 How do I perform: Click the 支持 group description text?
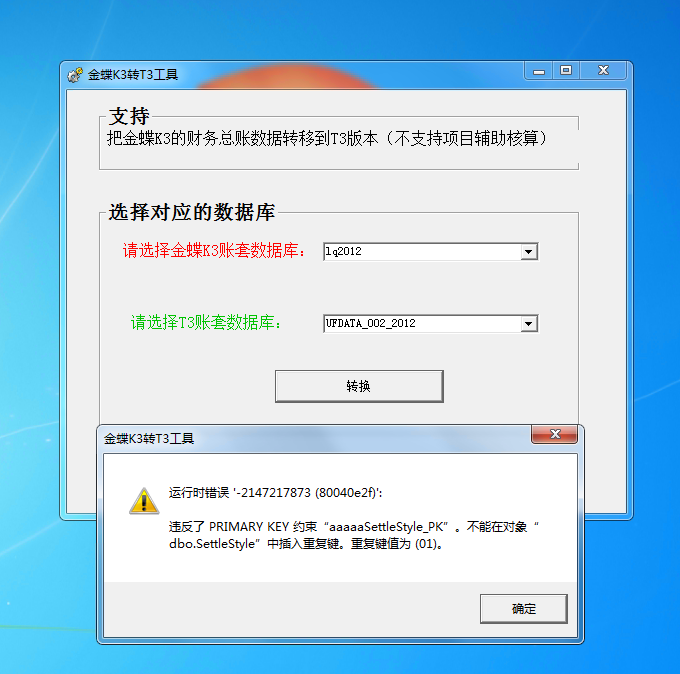(x=328, y=139)
